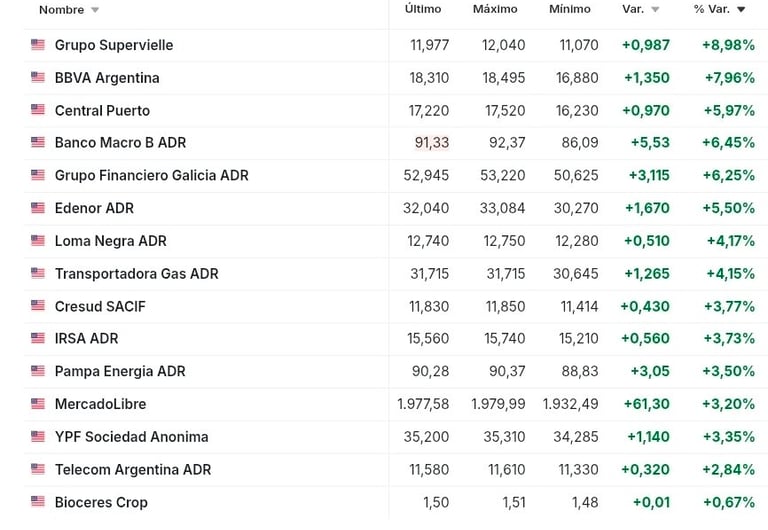
Task: Click the US flag beside MercadoLibre
Action: 38,403
